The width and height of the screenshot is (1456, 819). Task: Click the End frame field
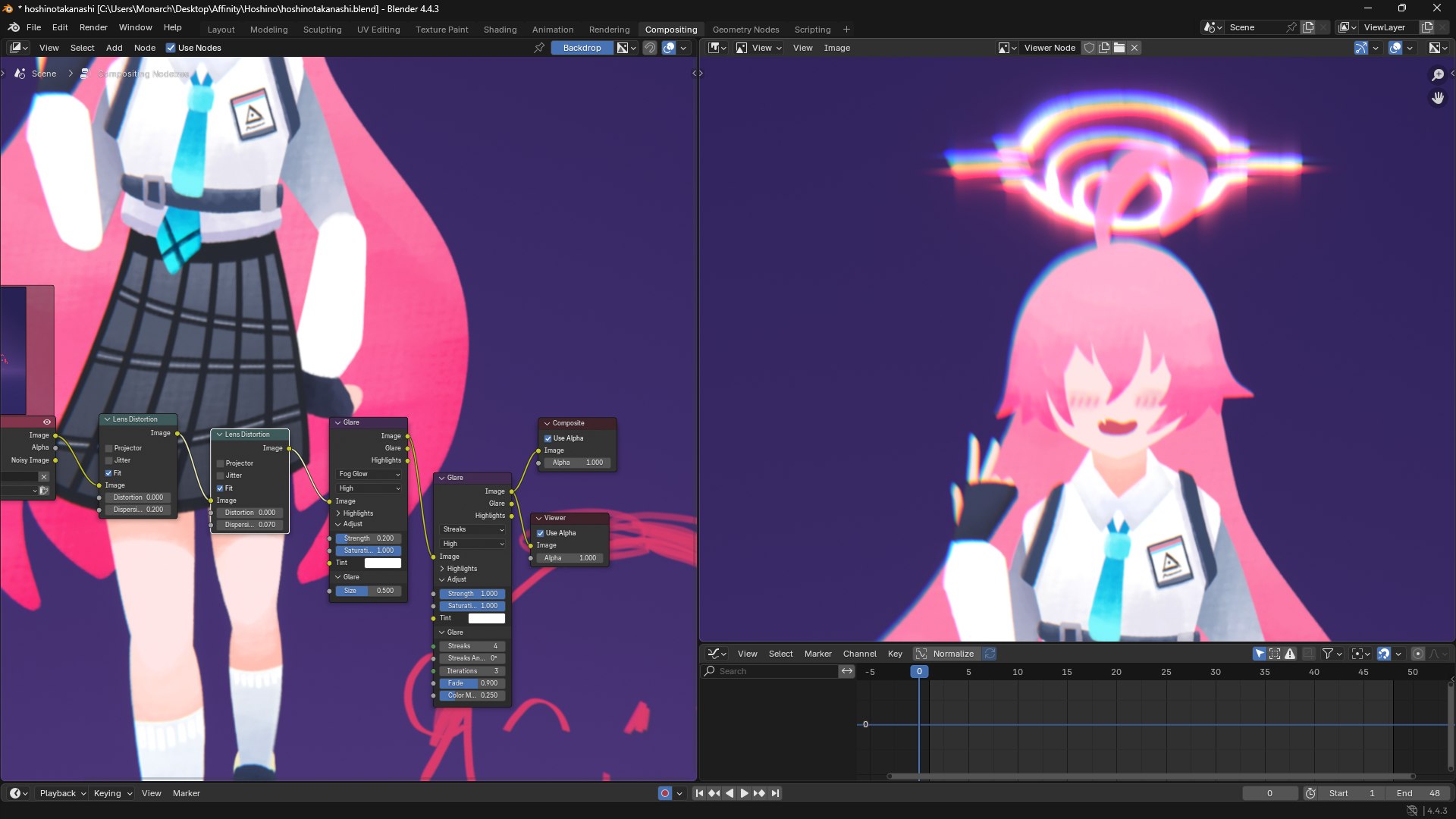pos(1418,793)
